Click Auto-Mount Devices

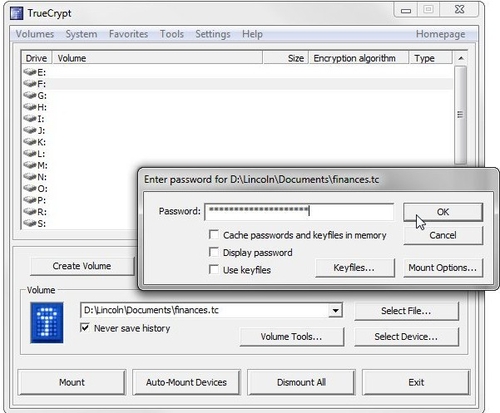pyautogui.click(x=186, y=382)
